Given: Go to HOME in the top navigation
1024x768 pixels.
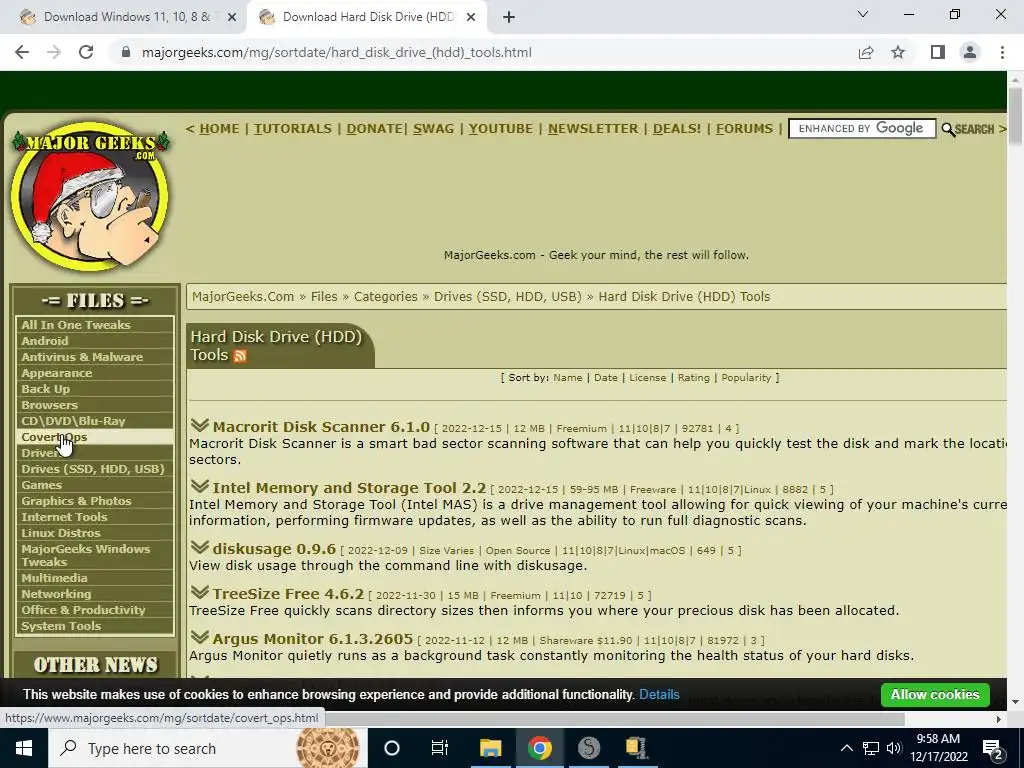Looking at the screenshot, I should click(x=219, y=129).
